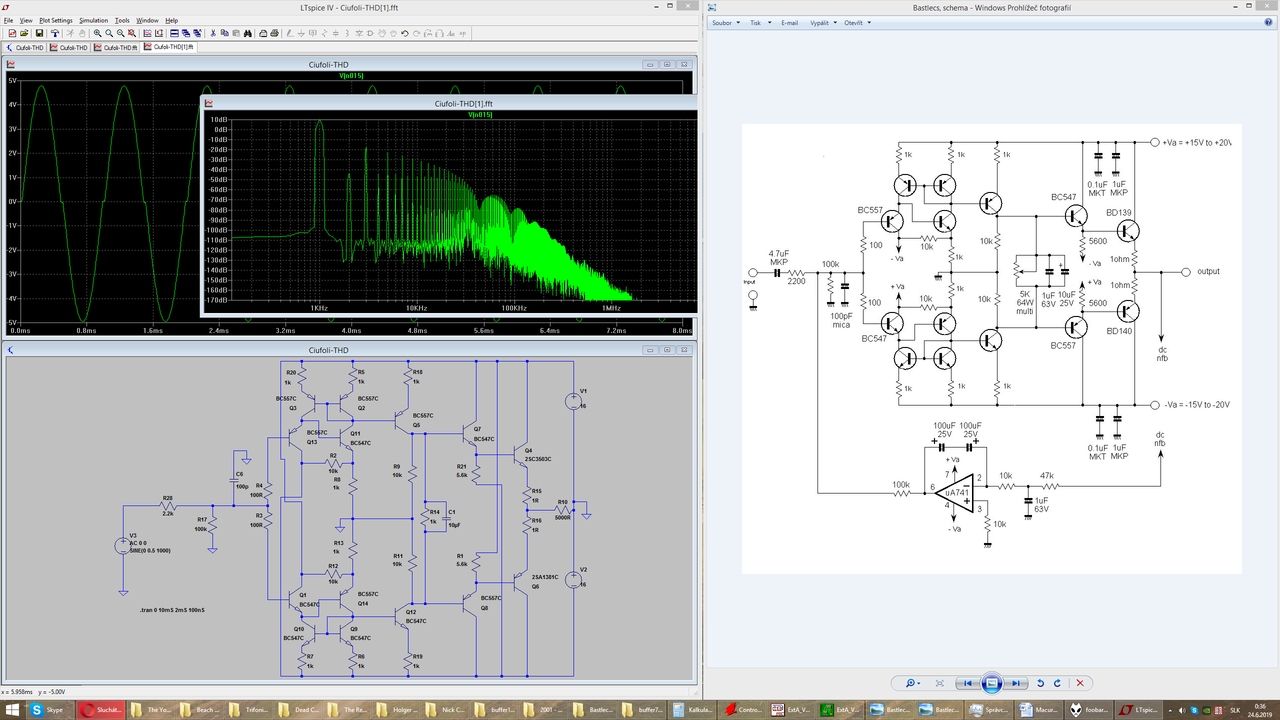The image size is (1280, 720).
Task: Open The Yo... folder taskbar item
Action: 153,709
